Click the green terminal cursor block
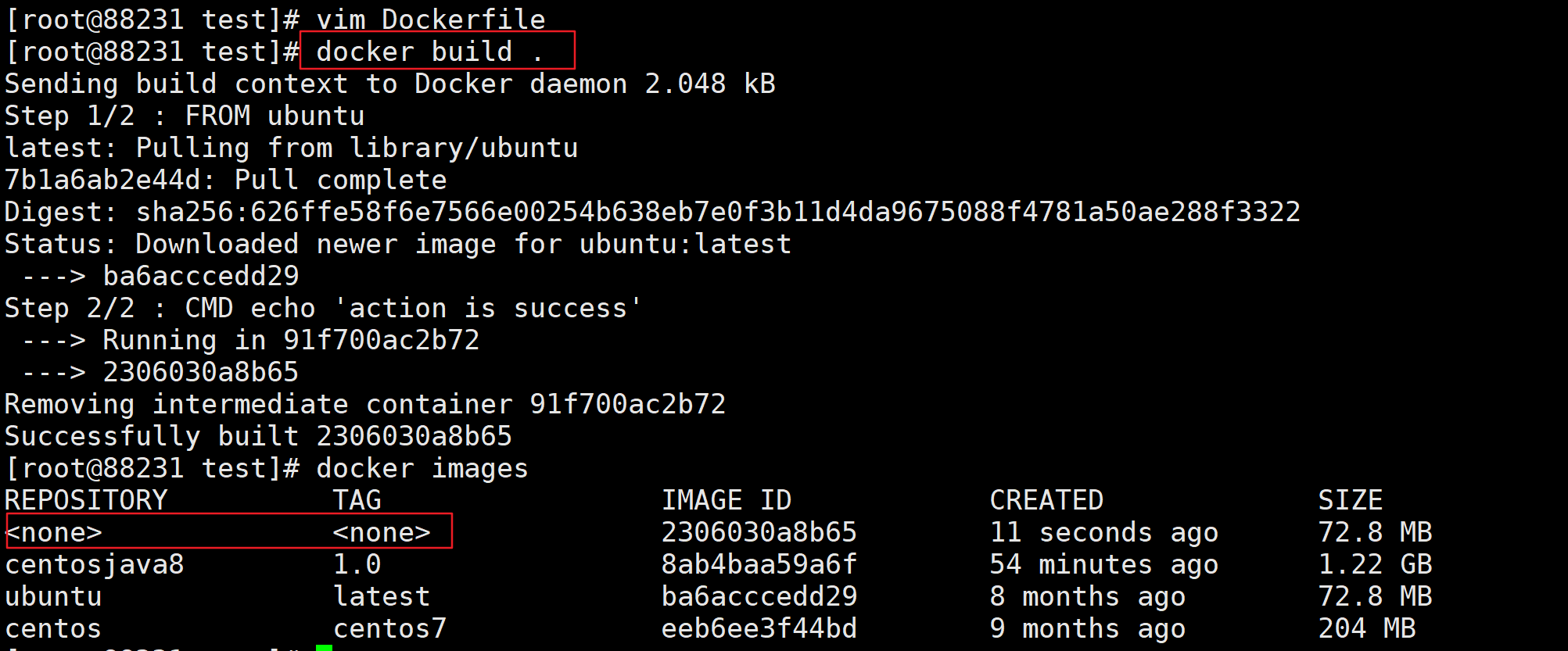The height and width of the screenshot is (651, 1568). point(324,647)
